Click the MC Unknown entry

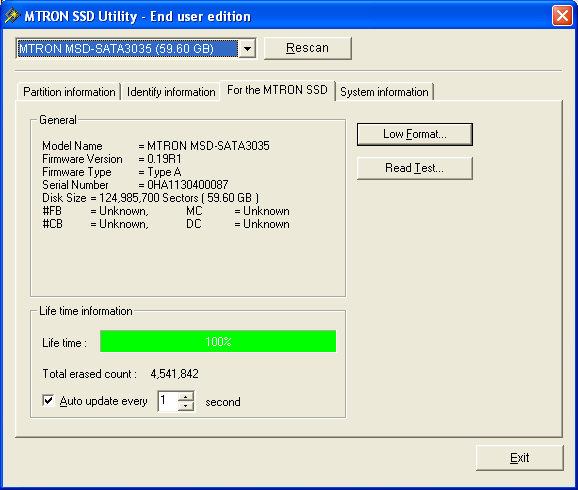coord(238,211)
